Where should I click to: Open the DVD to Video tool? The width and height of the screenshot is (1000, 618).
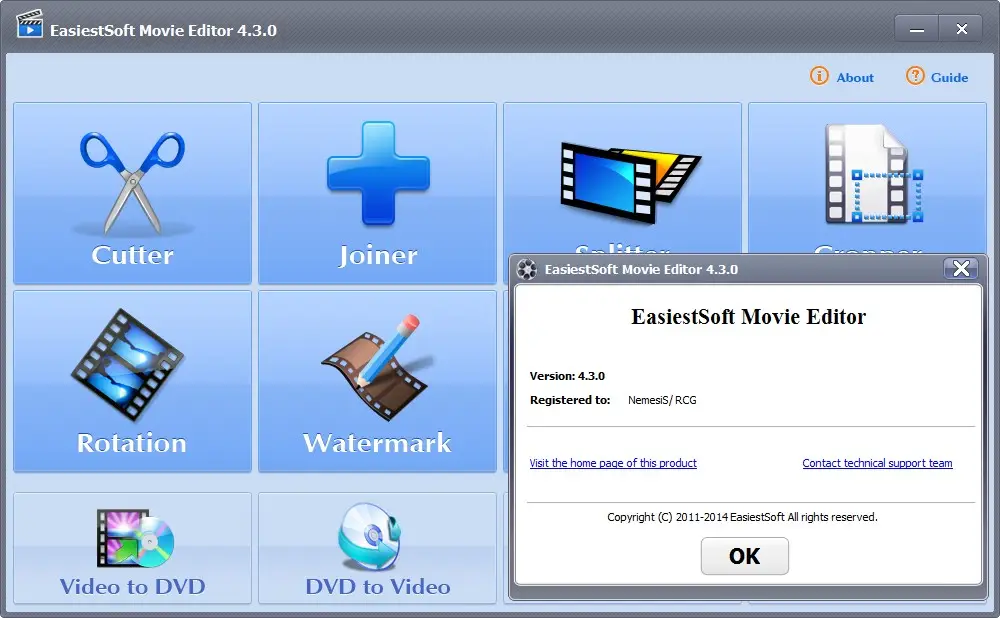377,548
